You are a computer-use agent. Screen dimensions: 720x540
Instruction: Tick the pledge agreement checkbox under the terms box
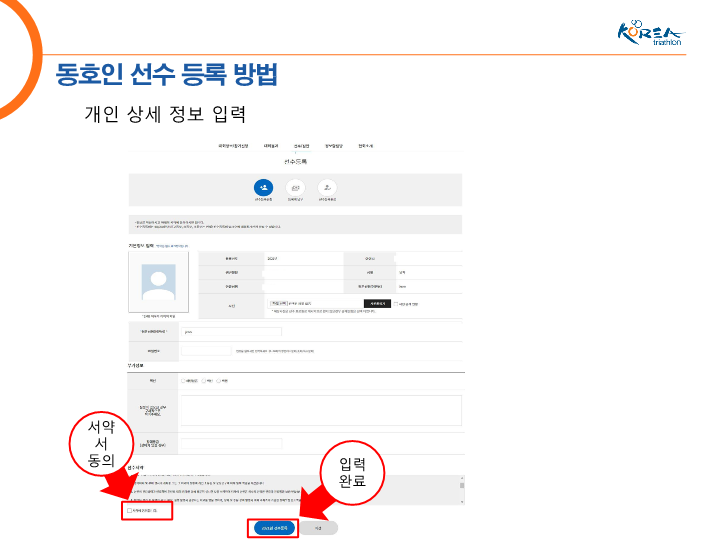pyautogui.click(x=129, y=511)
